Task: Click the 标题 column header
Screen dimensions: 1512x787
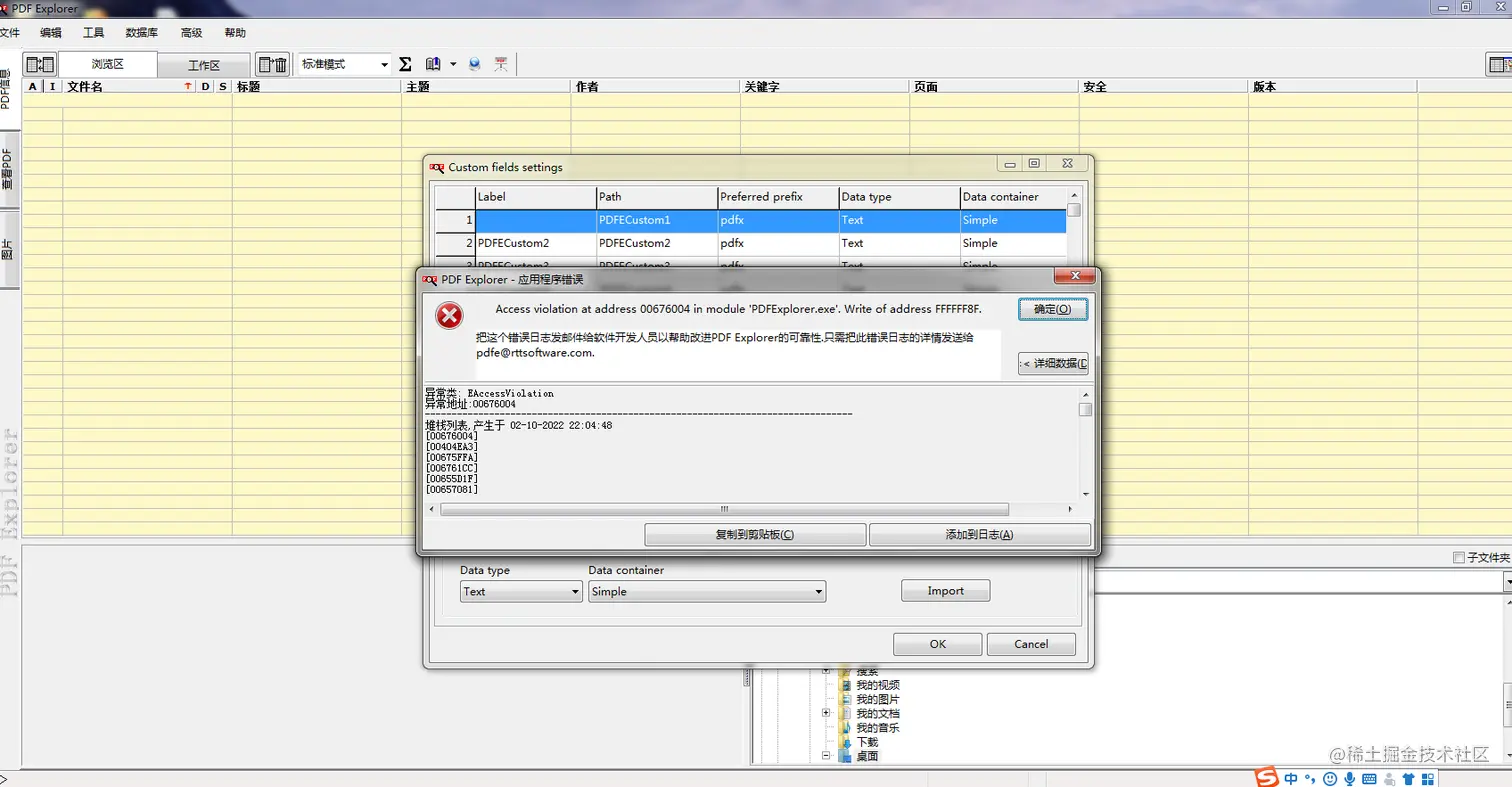Action: point(317,87)
